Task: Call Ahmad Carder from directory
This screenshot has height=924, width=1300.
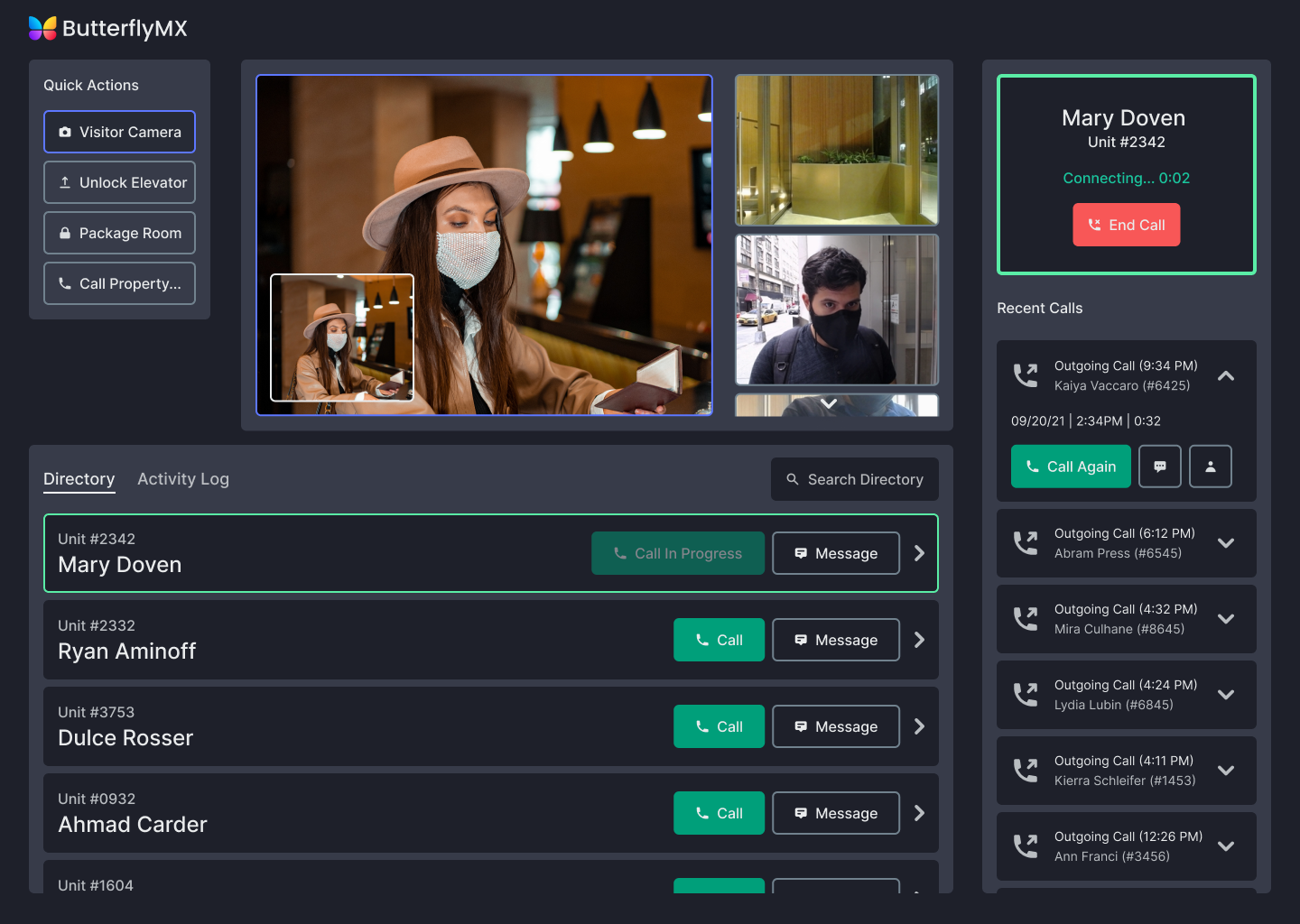Action: (719, 813)
